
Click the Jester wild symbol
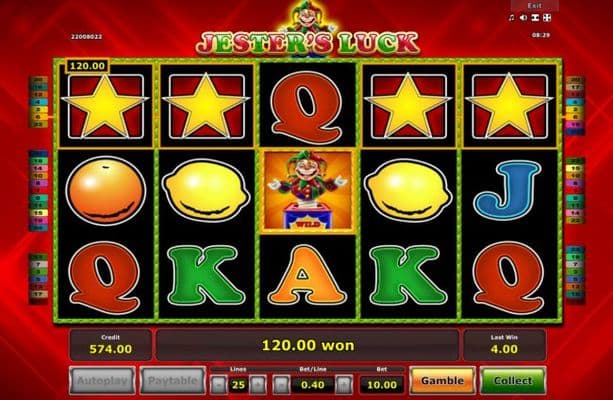click(308, 190)
